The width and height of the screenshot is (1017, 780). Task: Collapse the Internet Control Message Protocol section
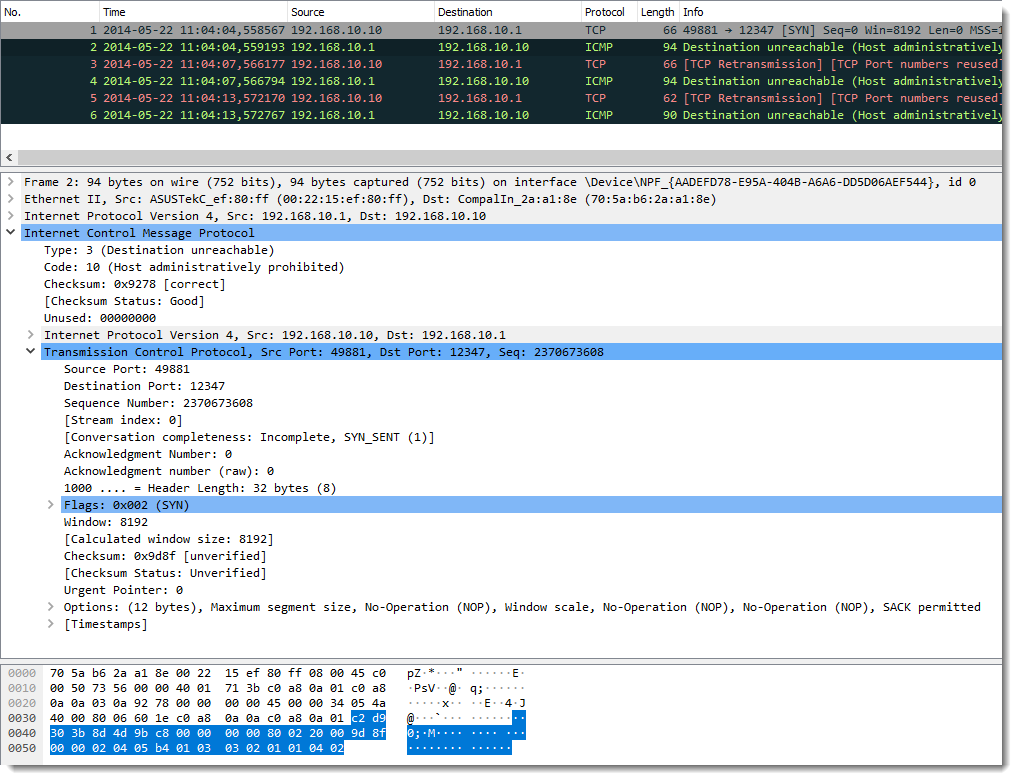click(x=10, y=232)
